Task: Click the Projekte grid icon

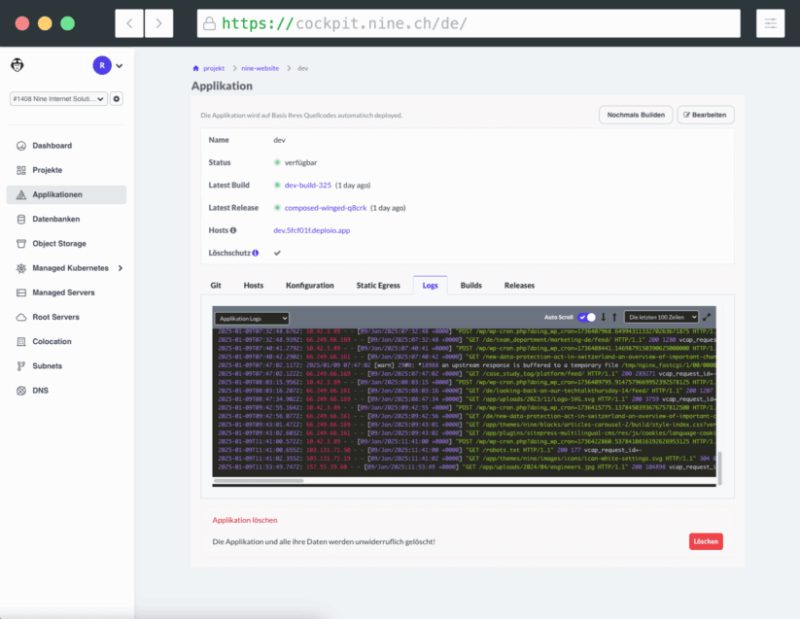Action: coord(21,170)
